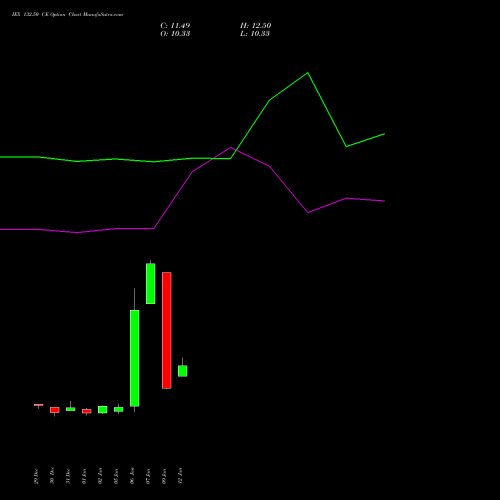500x500 pixels.
Task: Click the peak of the green indicator line
Action: coord(308,73)
